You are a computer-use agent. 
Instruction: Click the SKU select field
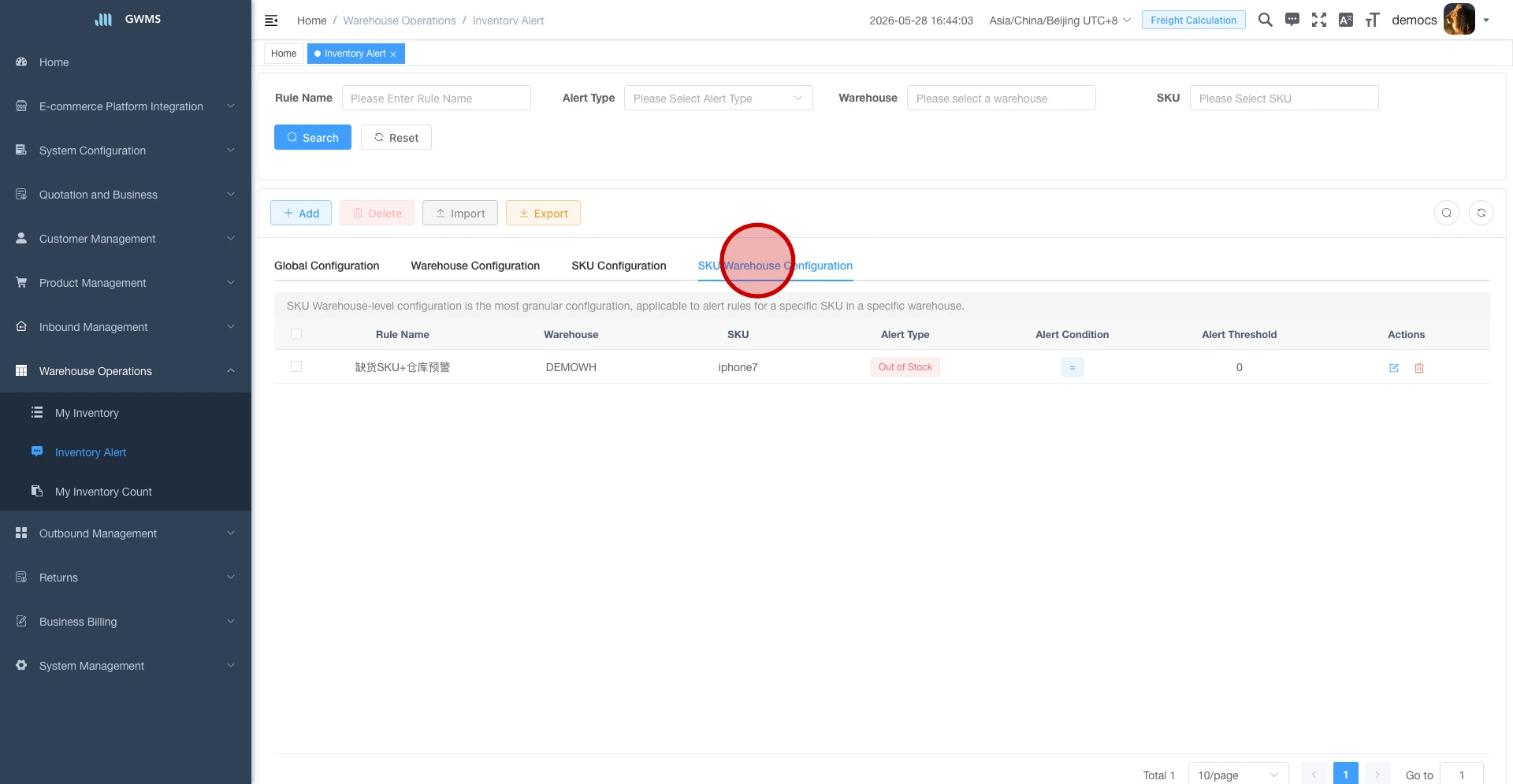point(1284,98)
